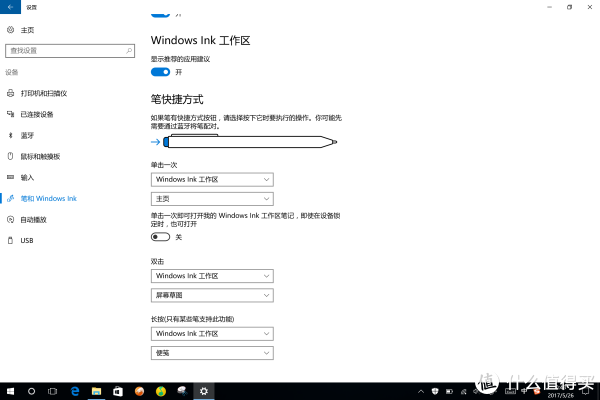This screenshot has height=400, width=600.
Task: Click the 设备 section label in the sidebar
Action: [x=11, y=72]
